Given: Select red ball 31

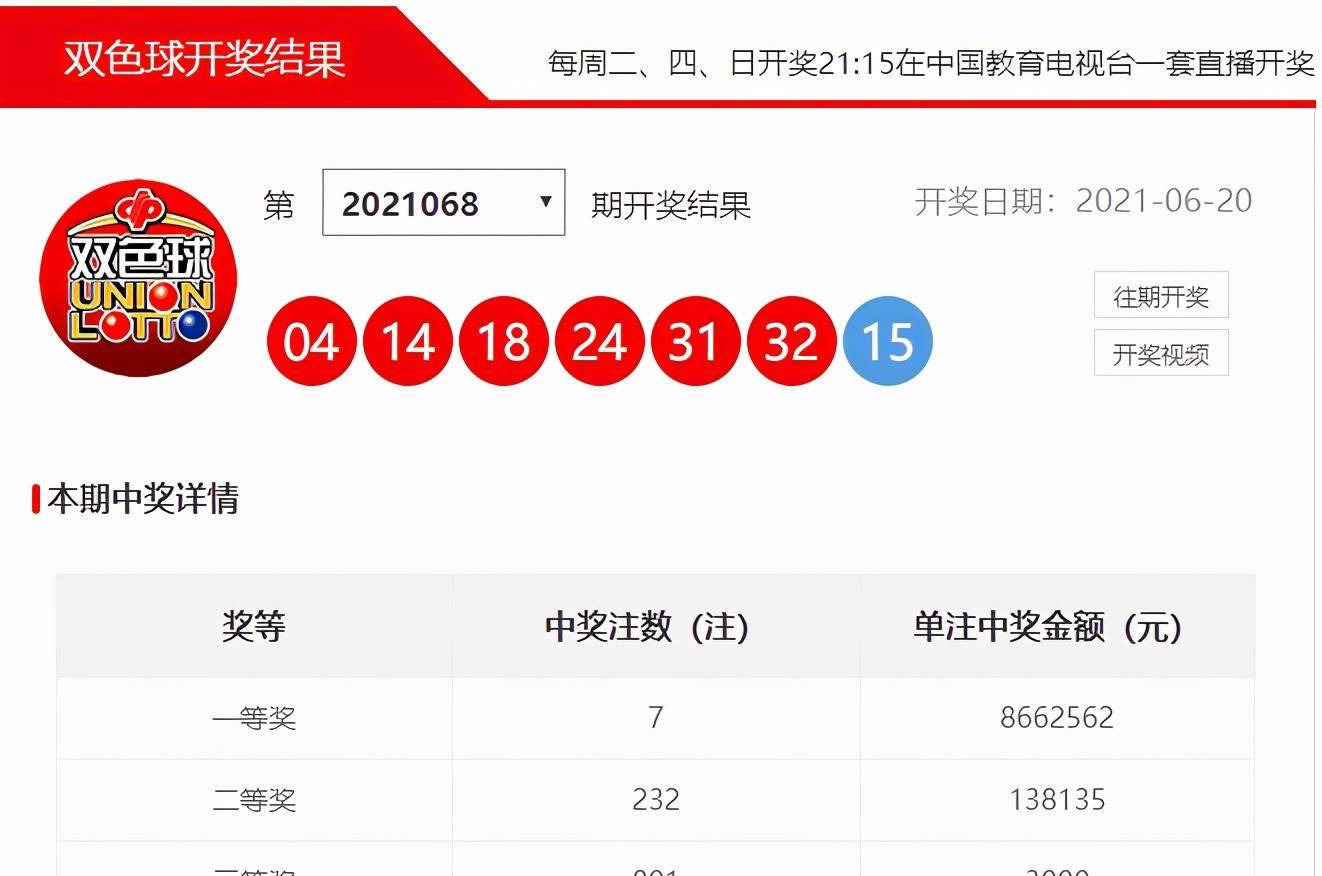Looking at the screenshot, I should pos(695,342).
